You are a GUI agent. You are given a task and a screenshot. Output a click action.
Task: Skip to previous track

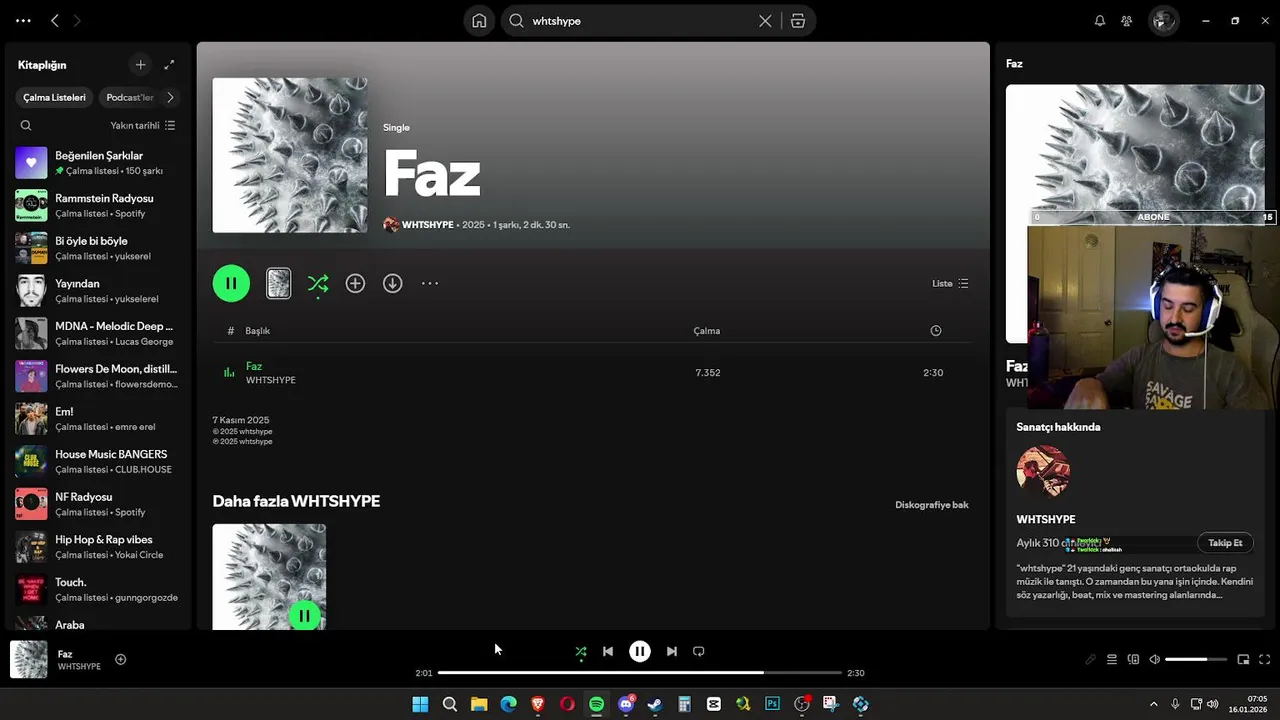pos(608,651)
